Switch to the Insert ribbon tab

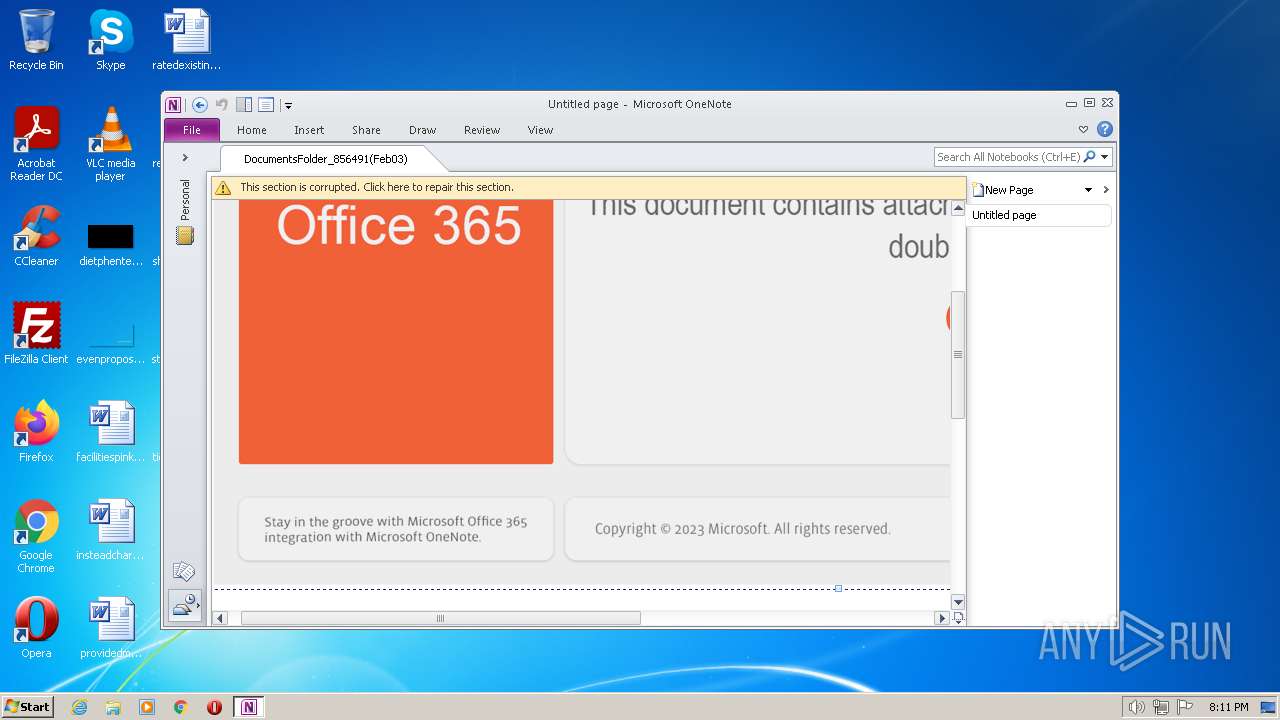309,130
